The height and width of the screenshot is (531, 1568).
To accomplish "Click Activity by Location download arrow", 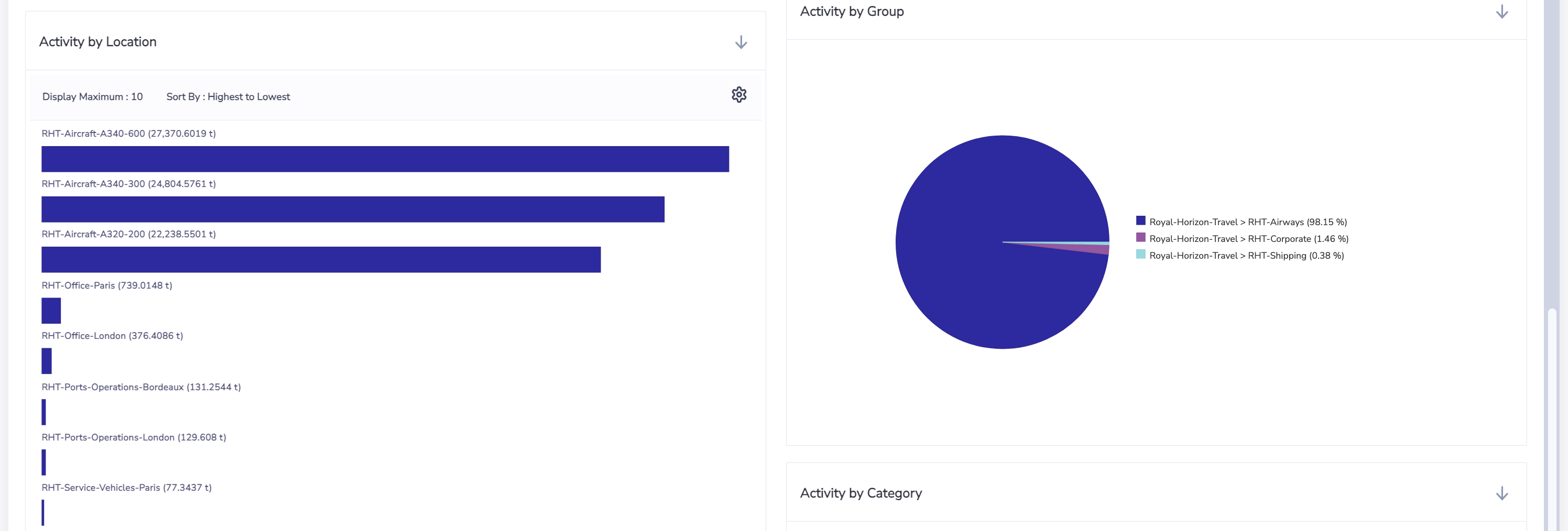I will click(x=741, y=42).
